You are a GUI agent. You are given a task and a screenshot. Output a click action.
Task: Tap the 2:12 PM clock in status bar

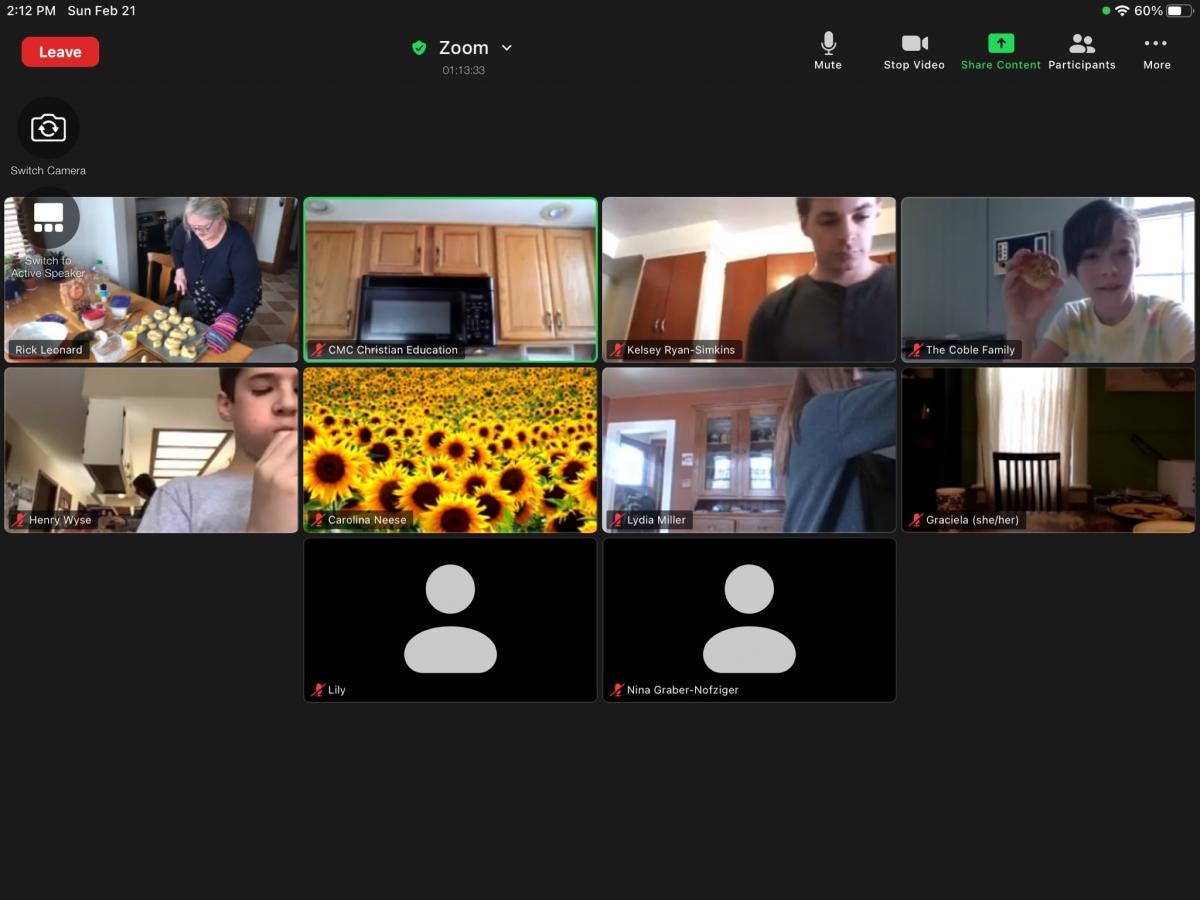[31, 11]
